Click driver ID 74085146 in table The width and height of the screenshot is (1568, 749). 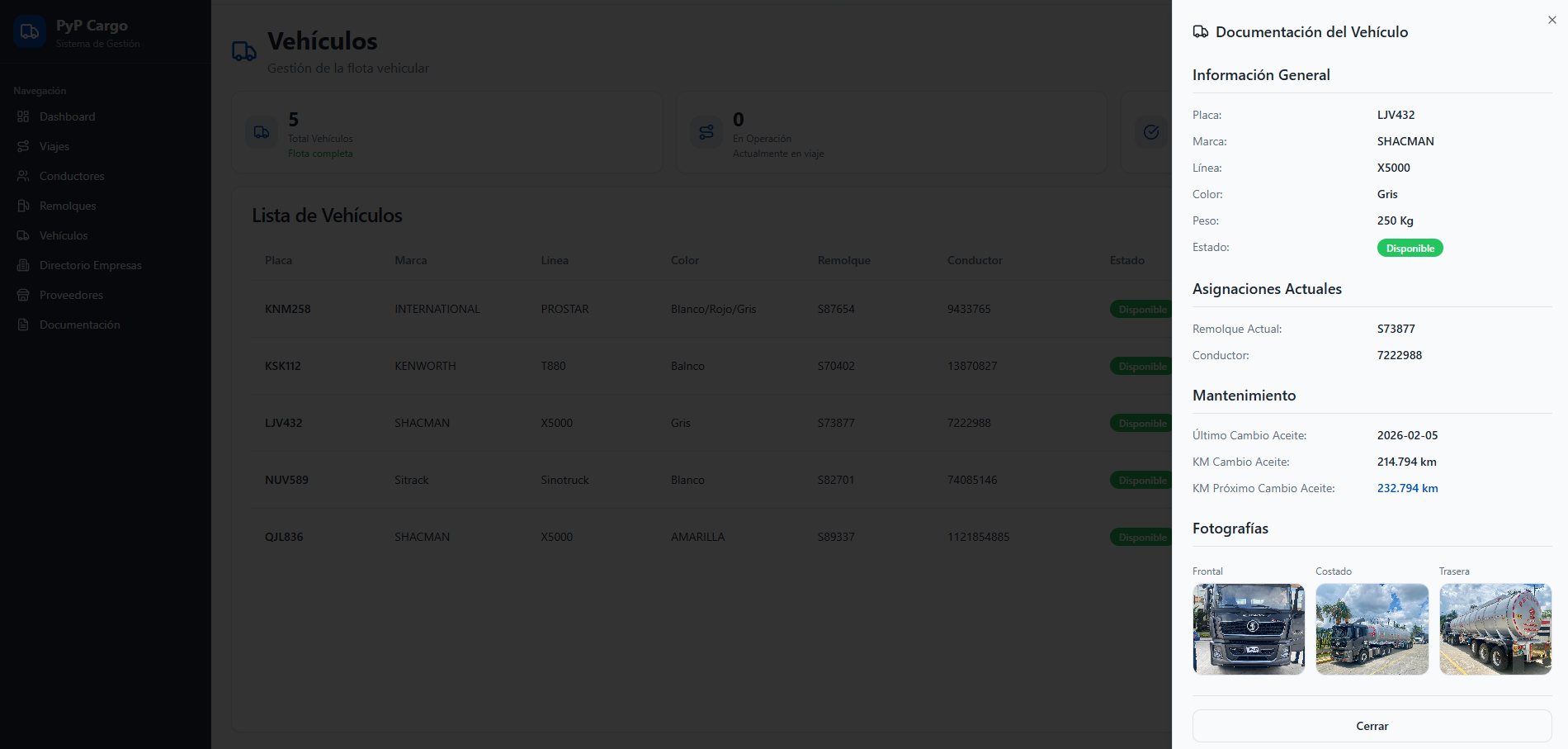[x=972, y=480]
